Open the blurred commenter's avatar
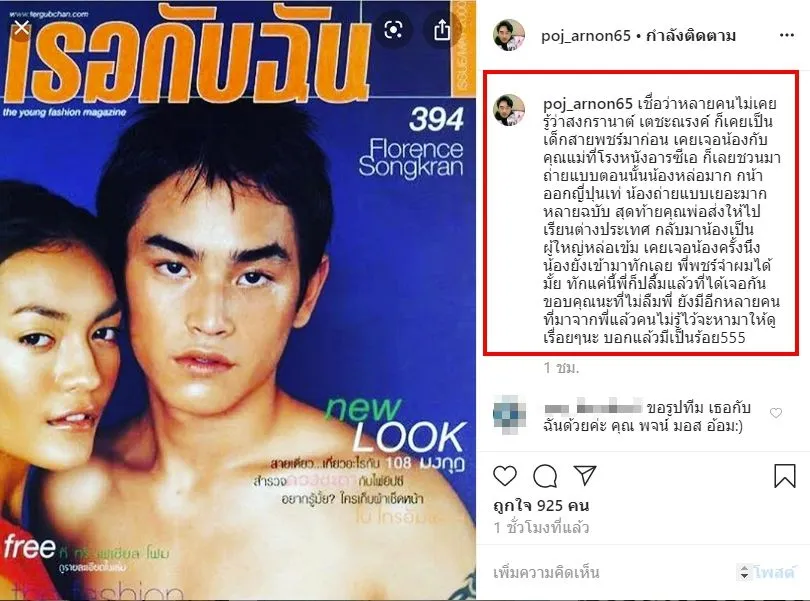This screenshot has width=810, height=601. pyautogui.click(x=509, y=413)
